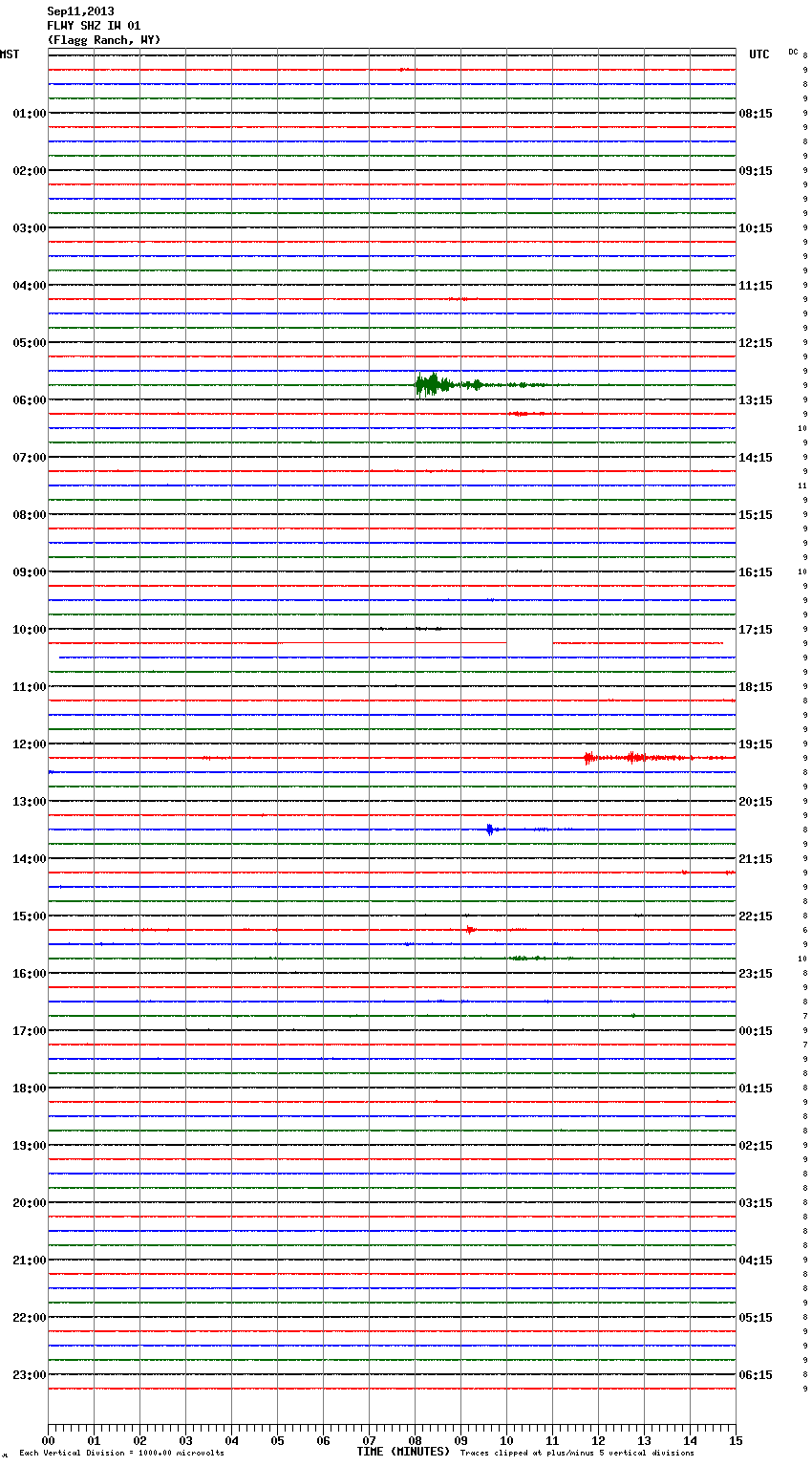
Task: Select the 02:00 MST row label
Action: pyautogui.click(x=30, y=171)
